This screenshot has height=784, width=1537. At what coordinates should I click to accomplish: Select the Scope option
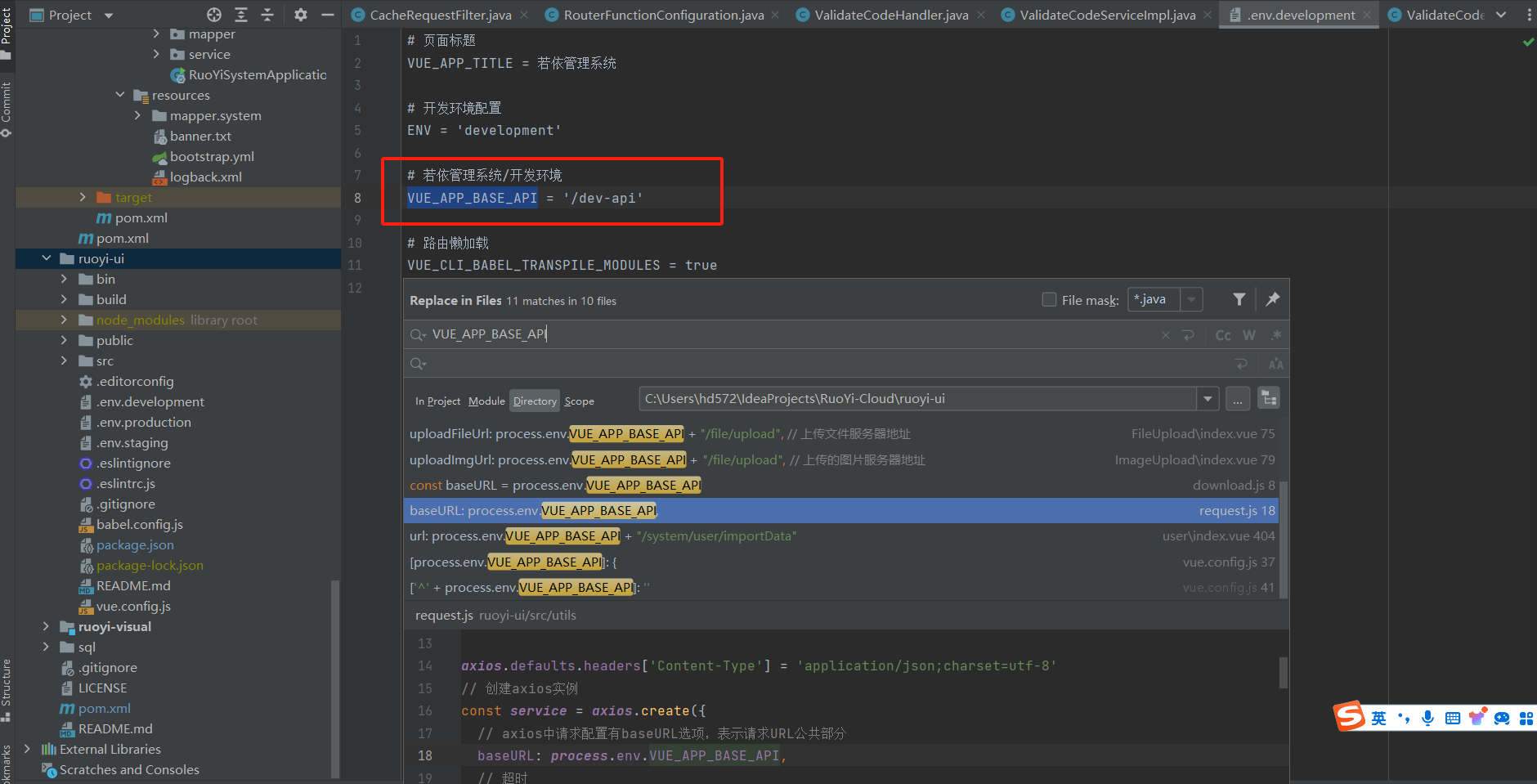pos(580,401)
